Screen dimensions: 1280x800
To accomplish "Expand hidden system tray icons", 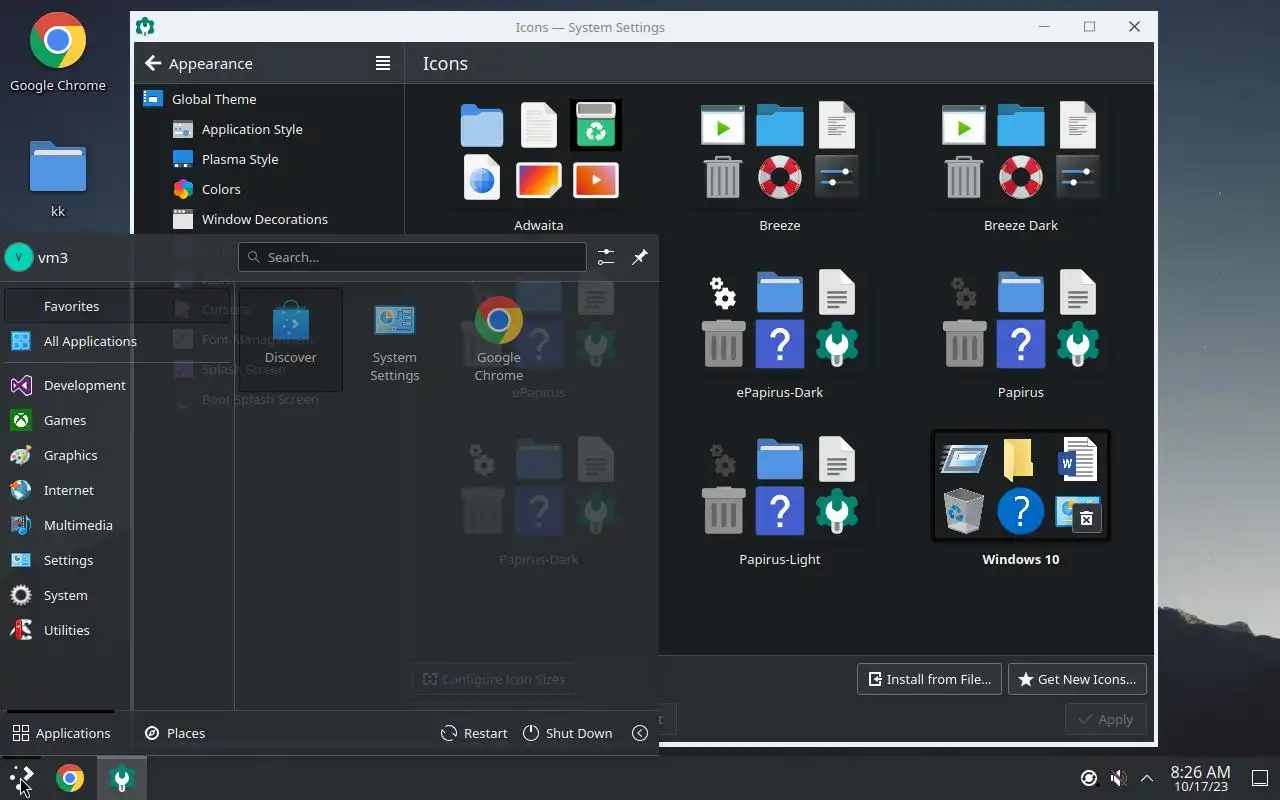I will tap(1147, 778).
